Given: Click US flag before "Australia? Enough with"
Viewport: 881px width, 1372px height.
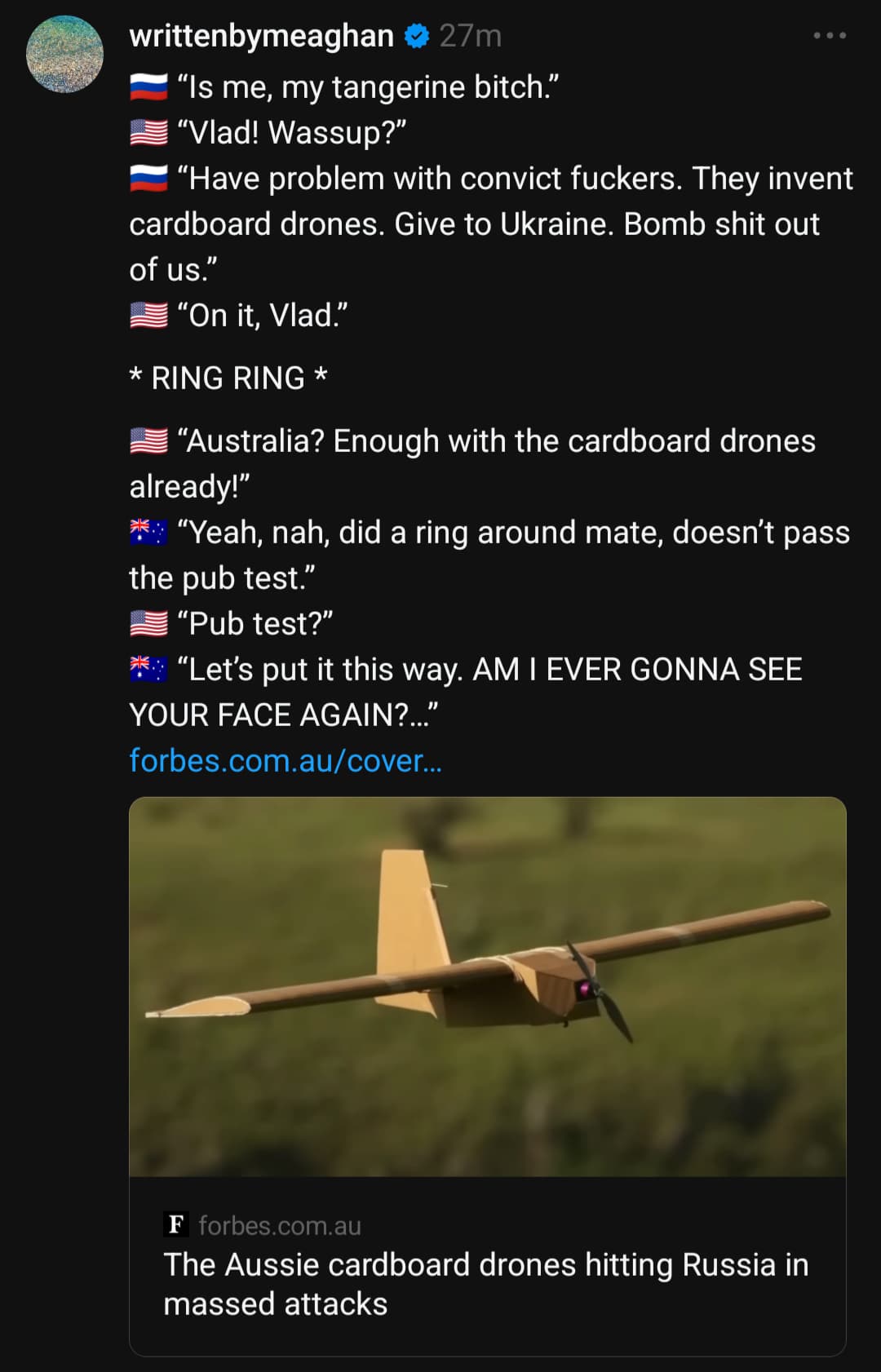Looking at the screenshot, I should click(x=148, y=441).
